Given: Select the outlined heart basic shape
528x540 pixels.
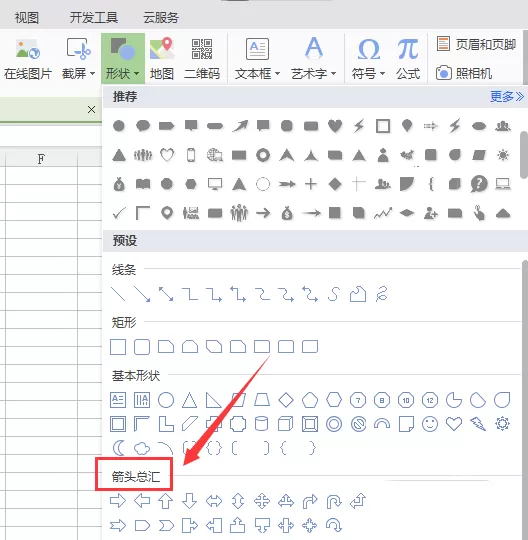Looking at the screenshot, I should tap(454, 424).
